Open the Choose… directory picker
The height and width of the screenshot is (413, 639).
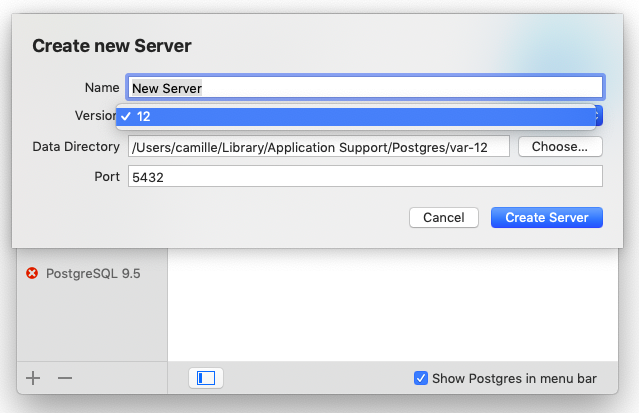(x=560, y=146)
